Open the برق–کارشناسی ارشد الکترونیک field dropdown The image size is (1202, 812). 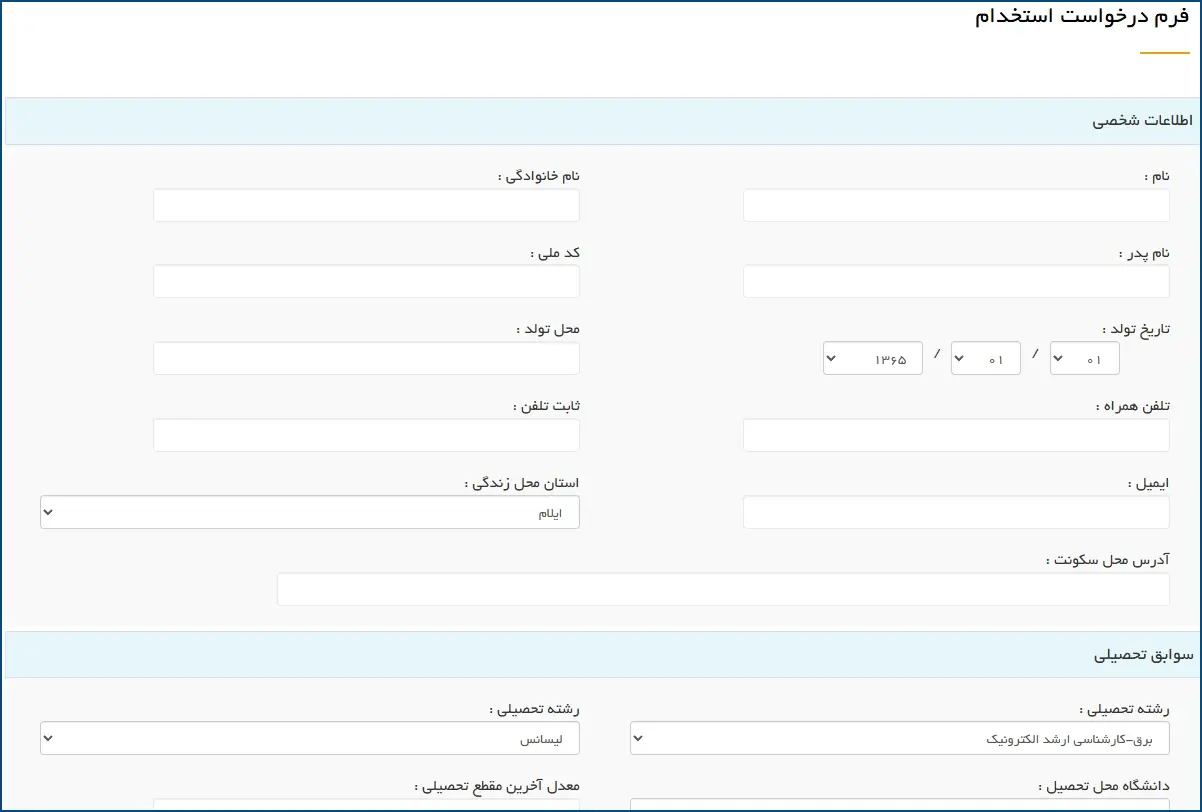(x=900, y=739)
